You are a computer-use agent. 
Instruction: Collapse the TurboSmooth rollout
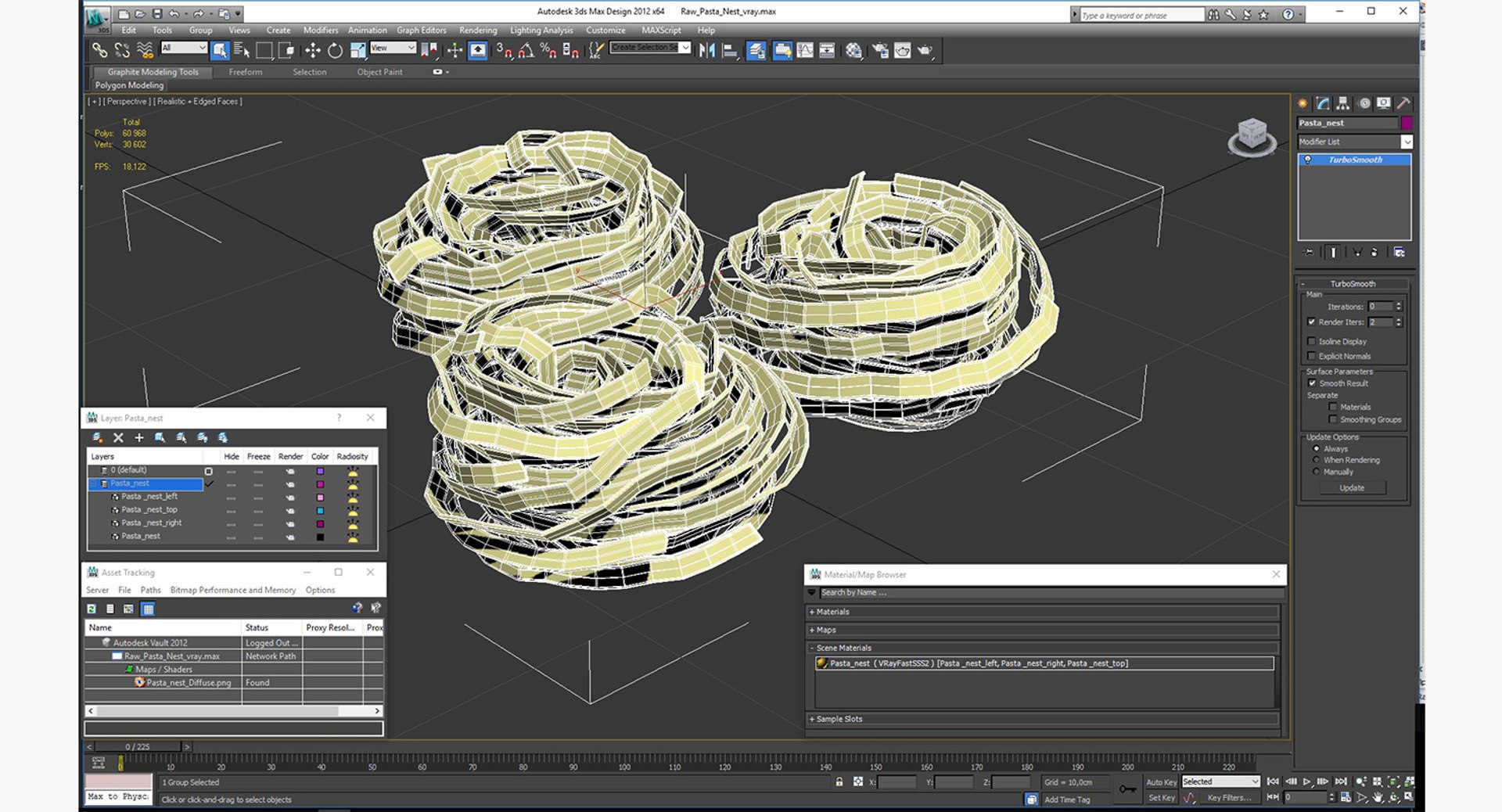pos(1353,283)
